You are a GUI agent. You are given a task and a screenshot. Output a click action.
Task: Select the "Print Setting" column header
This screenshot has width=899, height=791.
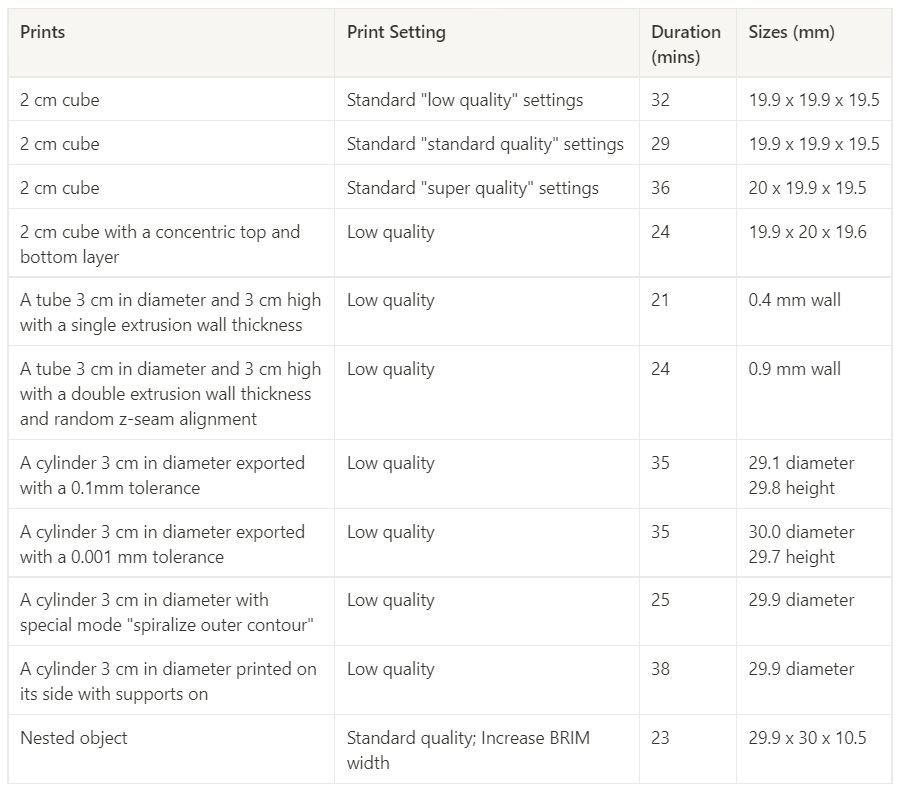pyautogui.click(x=396, y=32)
